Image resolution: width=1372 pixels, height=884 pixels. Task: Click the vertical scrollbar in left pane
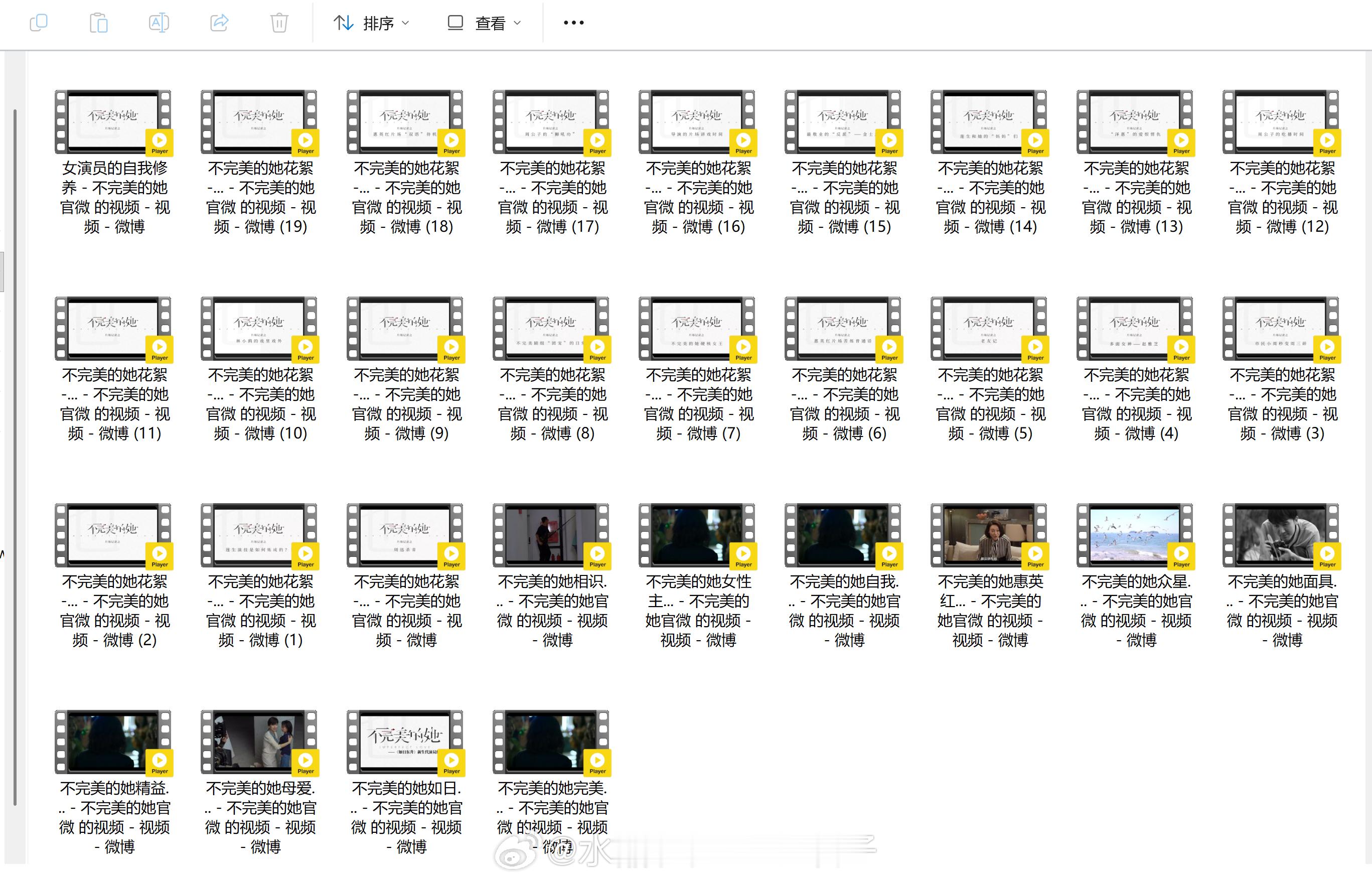(15, 457)
